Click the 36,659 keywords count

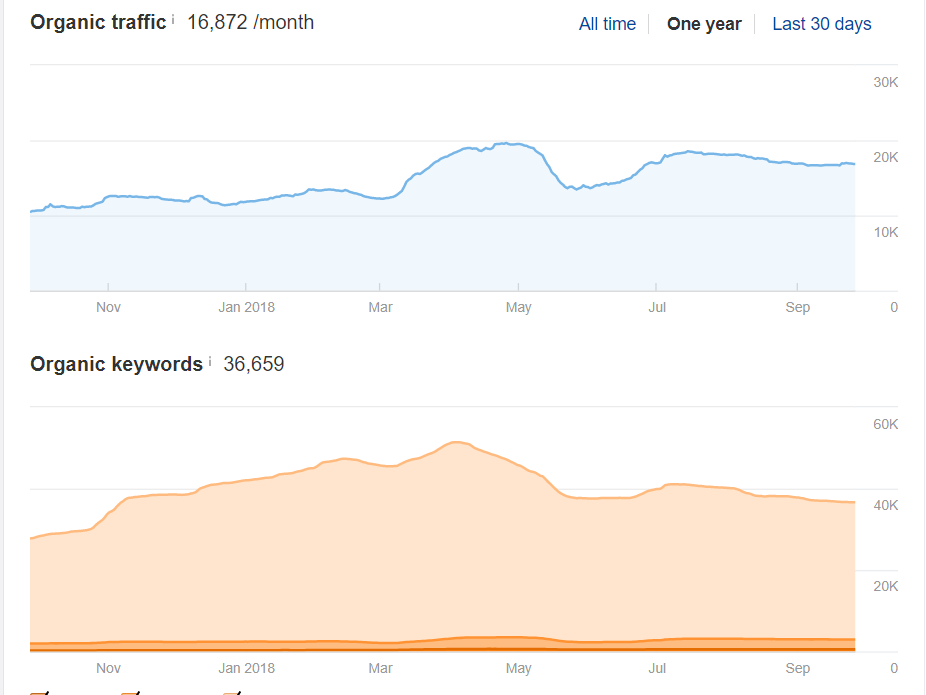coord(253,364)
